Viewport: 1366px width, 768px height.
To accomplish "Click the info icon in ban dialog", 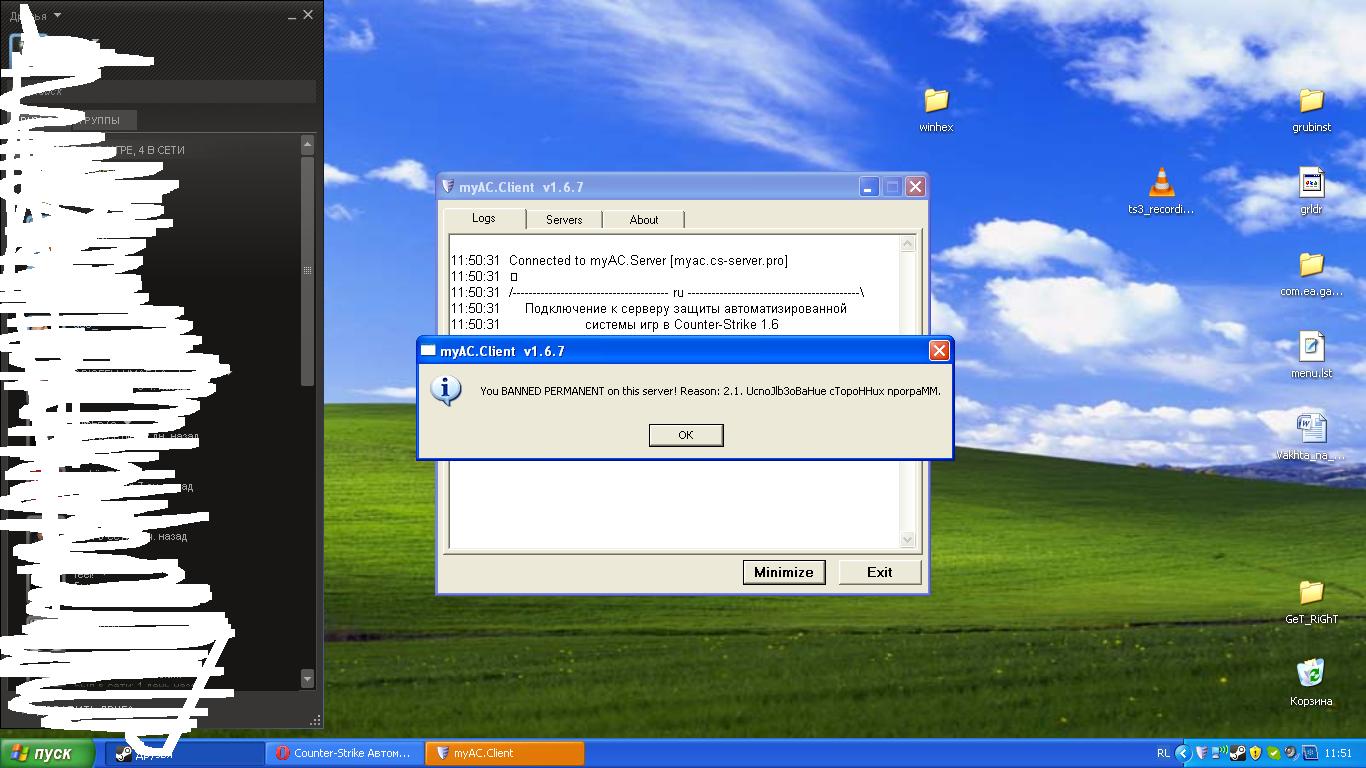I will (446, 390).
